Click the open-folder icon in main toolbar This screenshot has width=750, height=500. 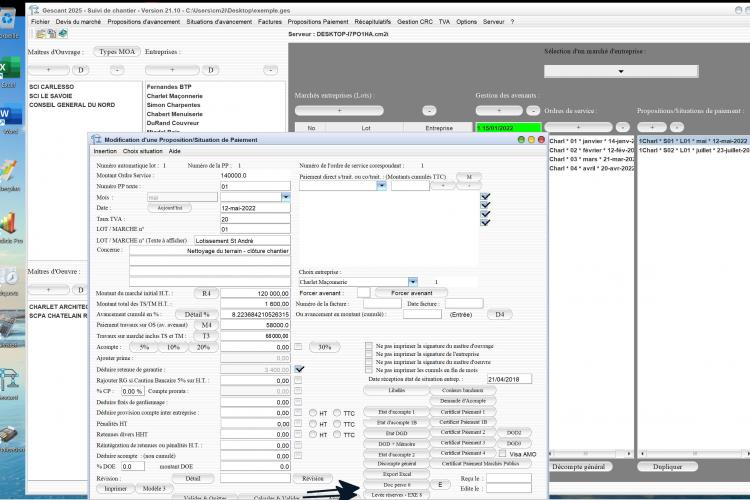pos(41,33)
